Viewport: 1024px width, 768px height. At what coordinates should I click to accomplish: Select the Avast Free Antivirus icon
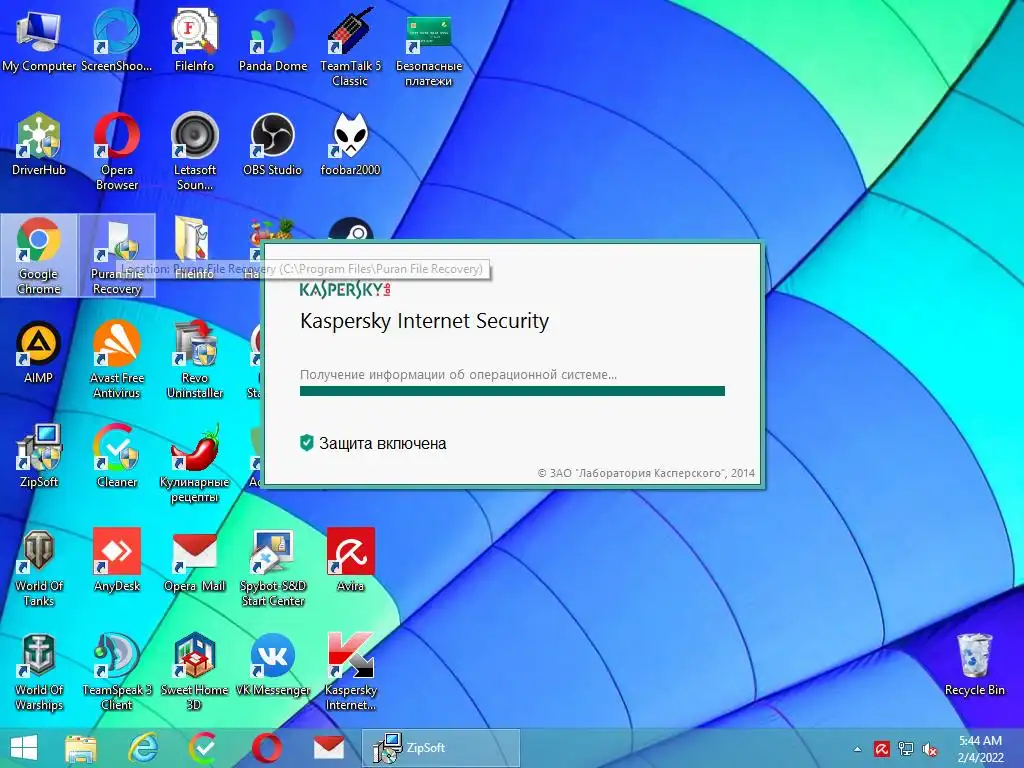click(116, 359)
